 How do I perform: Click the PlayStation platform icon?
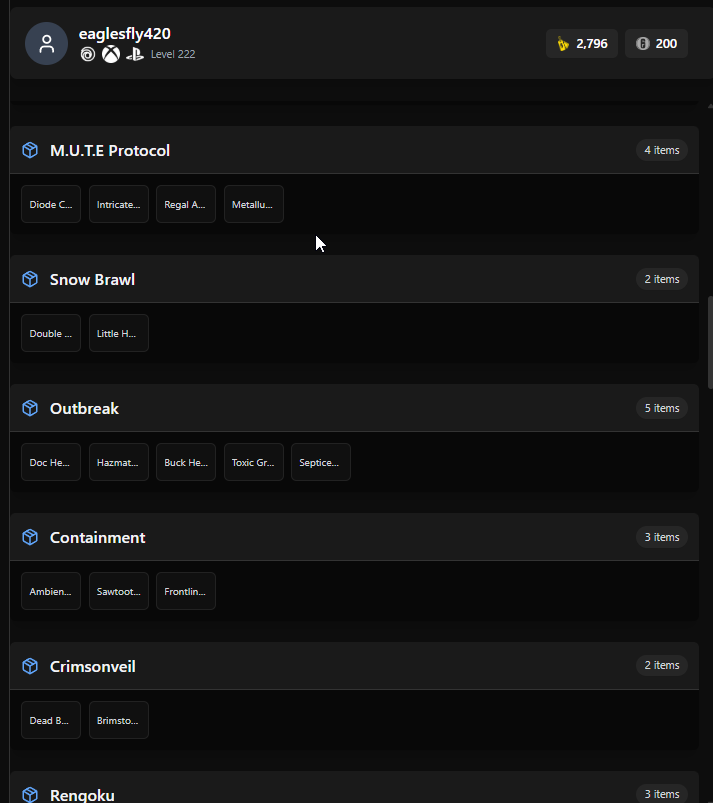pos(135,54)
